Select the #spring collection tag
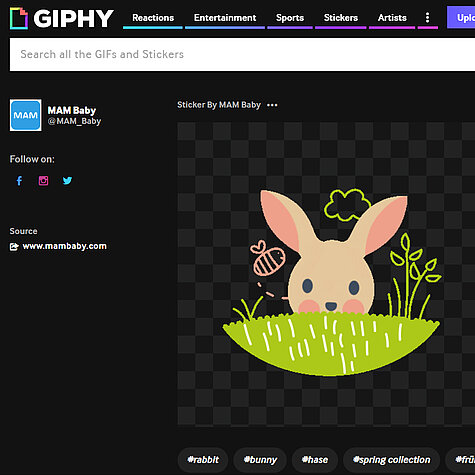This screenshot has height=475, width=475. click(x=392, y=460)
